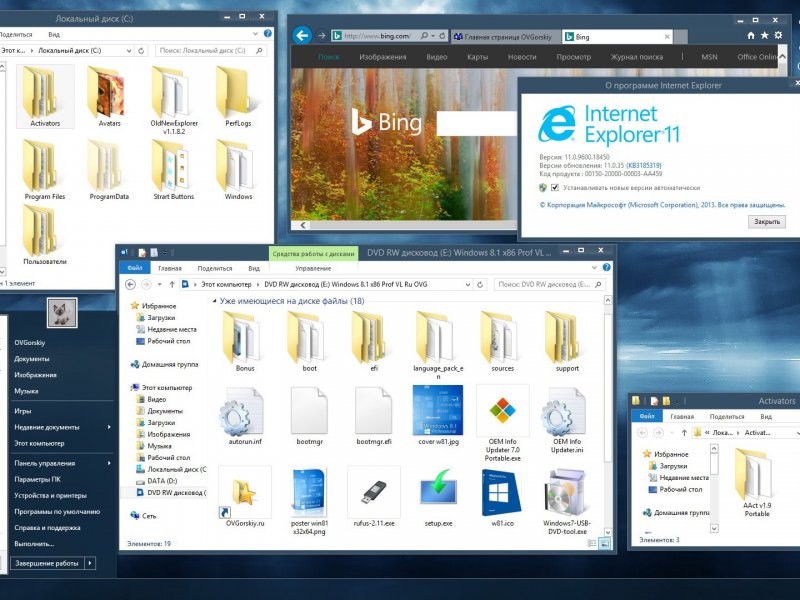Open Поделиться tab in Локальный диск (C:) window
This screenshot has height=600, width=800.
(x=16, y=35)
